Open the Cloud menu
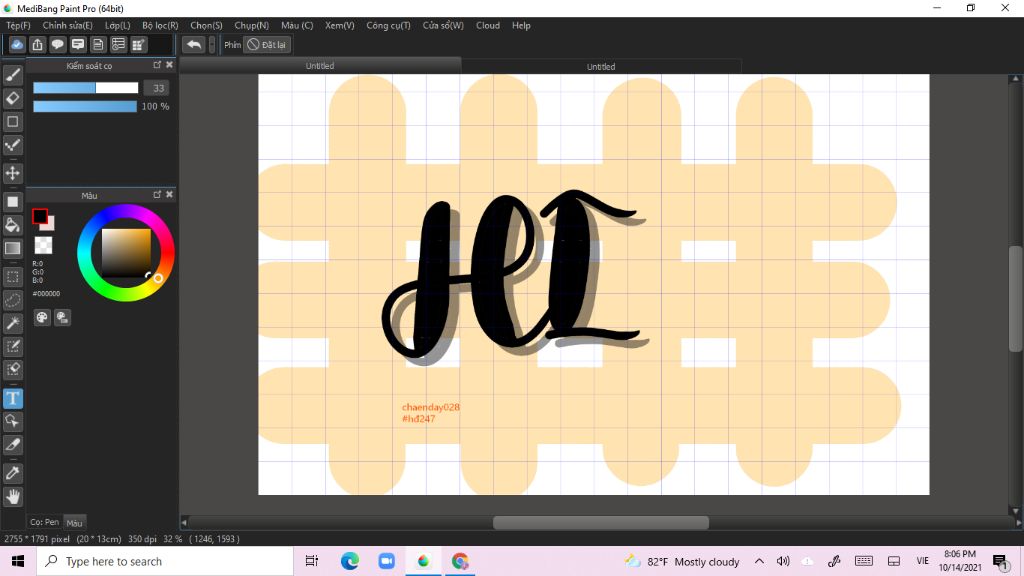 point(488,25)
